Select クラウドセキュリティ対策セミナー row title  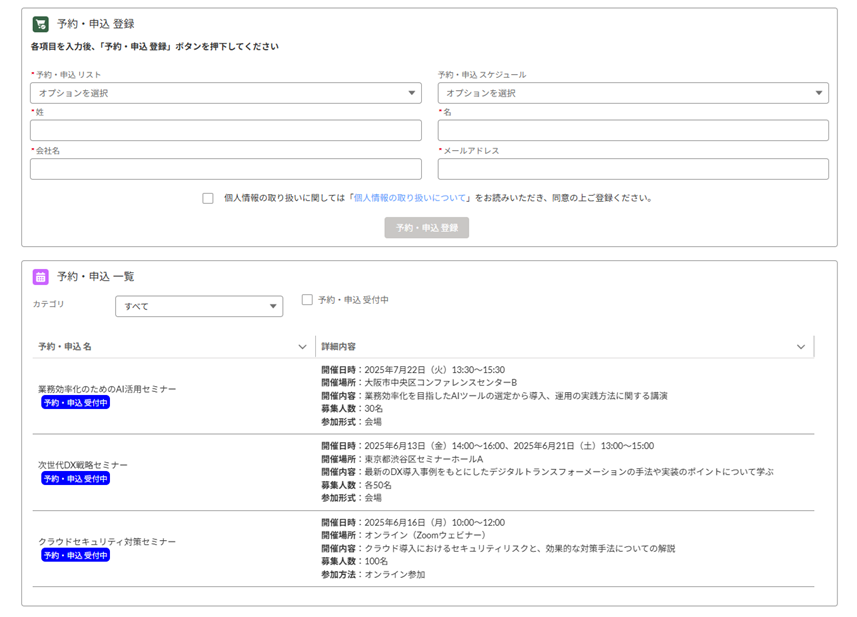pyautogui.click(x=107, y=542)
